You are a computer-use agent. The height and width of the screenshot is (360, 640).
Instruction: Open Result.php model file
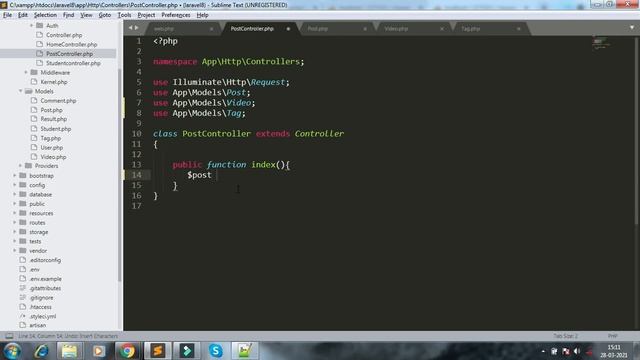pyautogui.click(x=53, y=119)
